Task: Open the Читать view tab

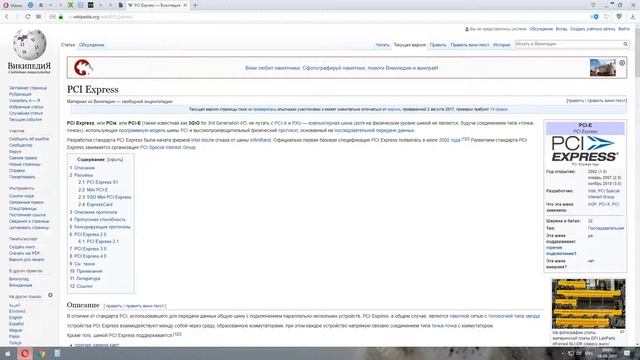Action: (382, 45)
